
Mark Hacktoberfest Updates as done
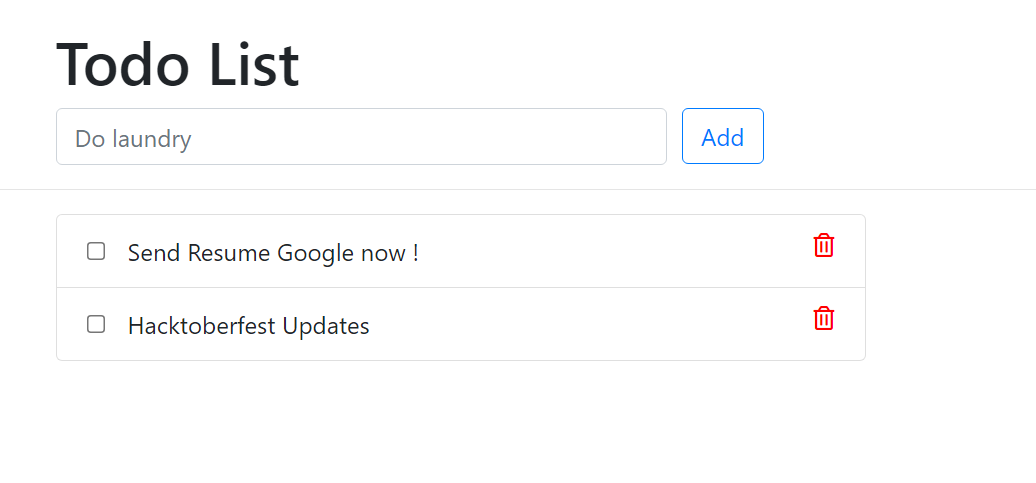[x=96, y=324]
